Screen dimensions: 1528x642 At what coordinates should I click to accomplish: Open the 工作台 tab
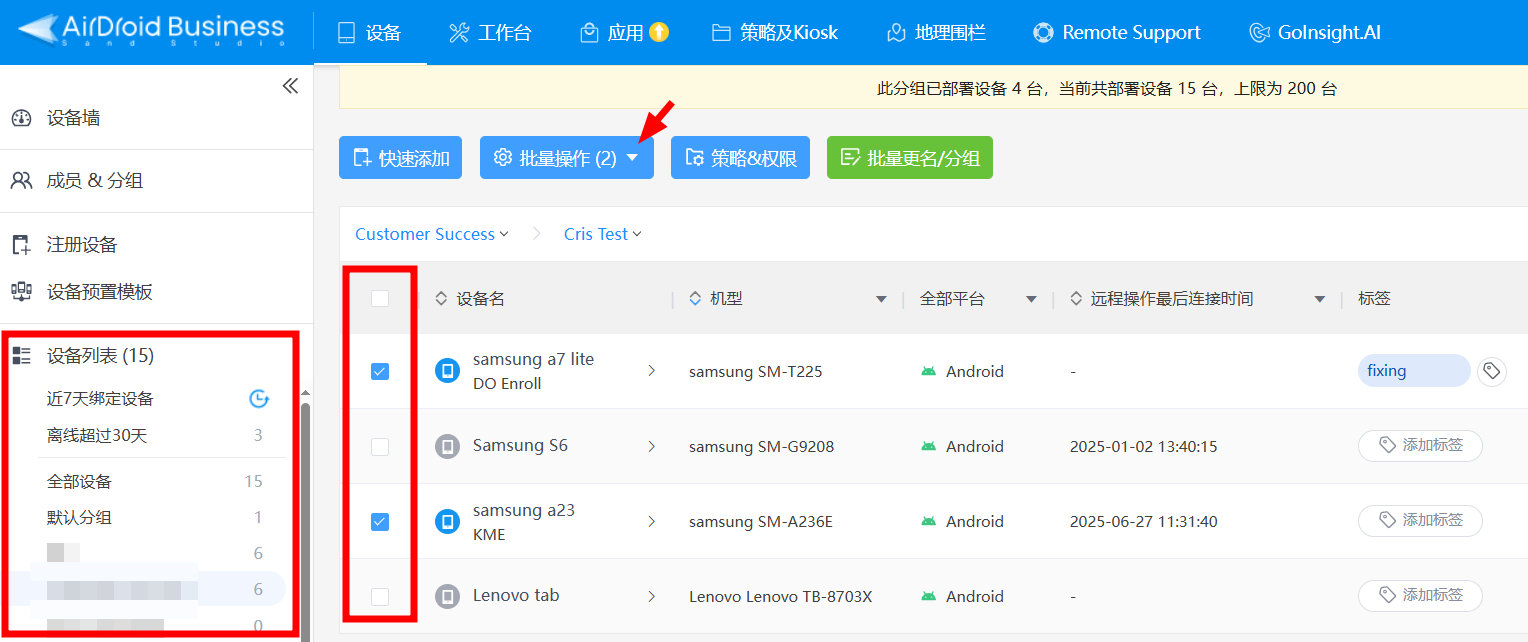pos(490,33)
